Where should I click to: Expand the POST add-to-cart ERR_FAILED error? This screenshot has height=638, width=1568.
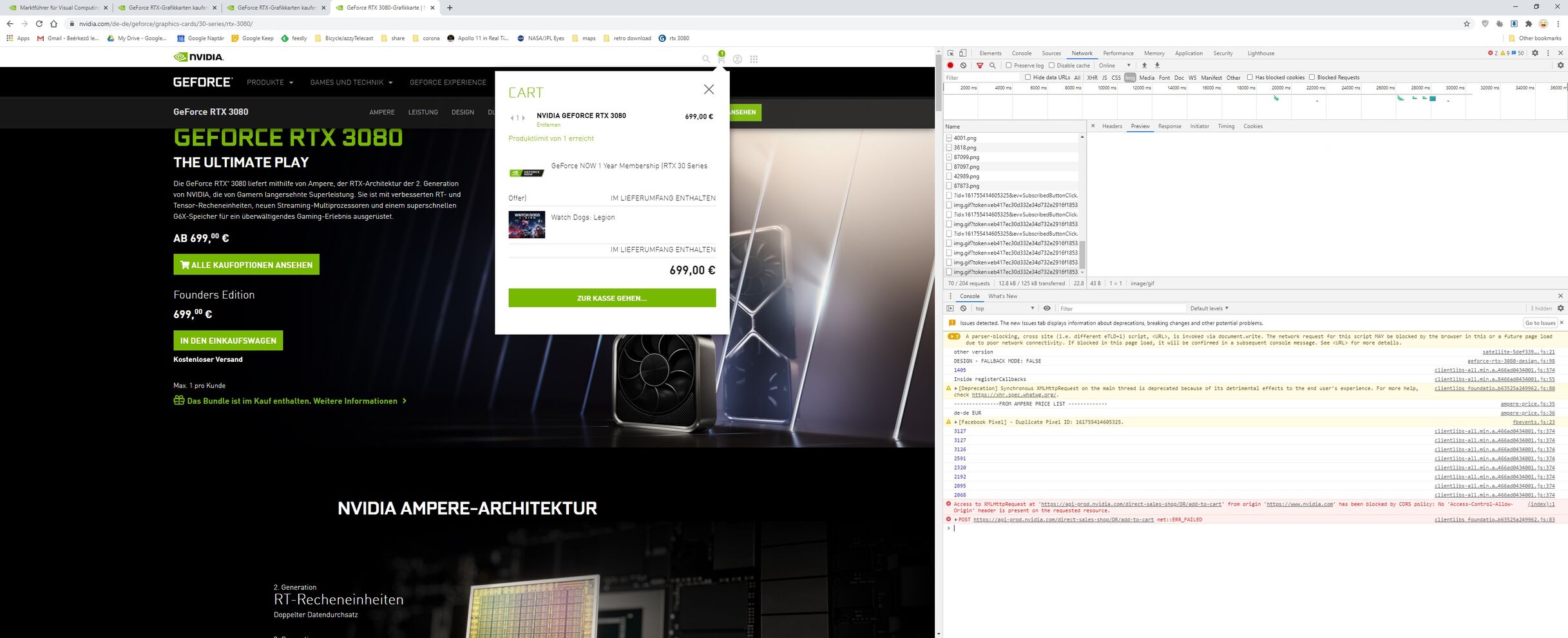coord(956,520)
